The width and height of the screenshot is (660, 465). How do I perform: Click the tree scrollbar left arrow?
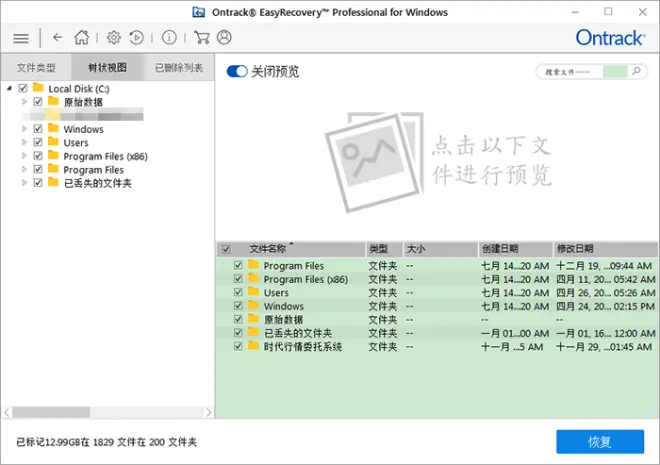[7, 412]
